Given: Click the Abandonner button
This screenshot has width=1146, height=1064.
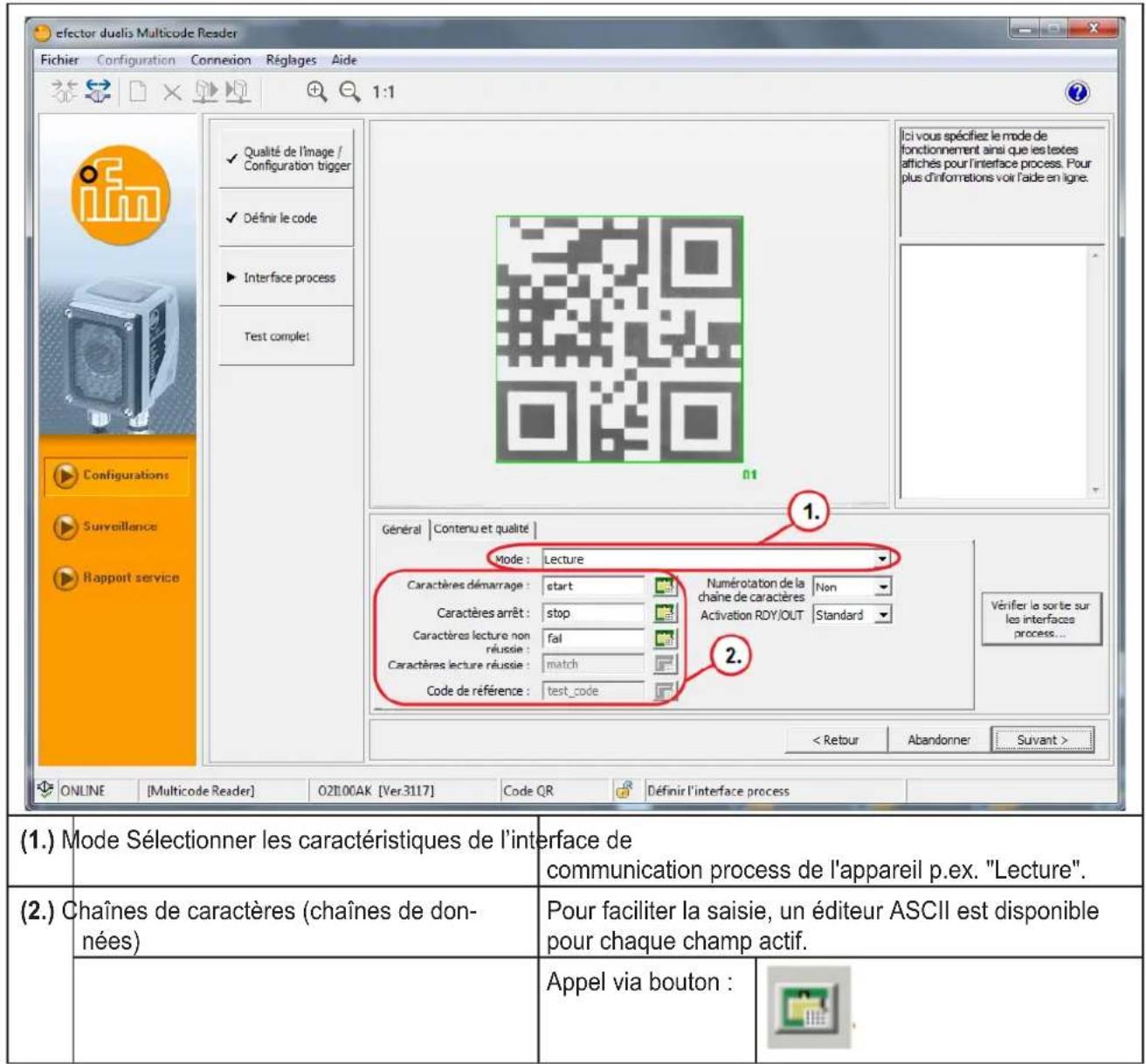Looking at the screenshot, I should [x=939, y=740].
